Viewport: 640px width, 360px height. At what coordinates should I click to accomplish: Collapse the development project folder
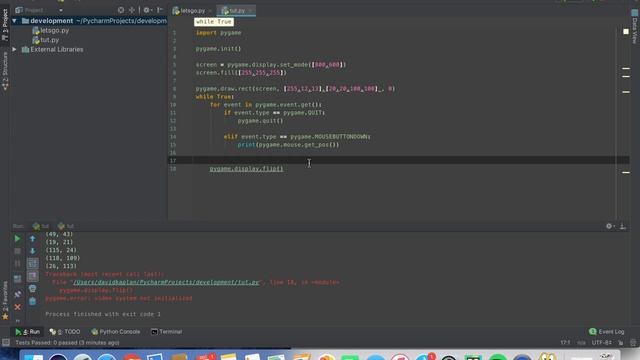click(15, 21)
